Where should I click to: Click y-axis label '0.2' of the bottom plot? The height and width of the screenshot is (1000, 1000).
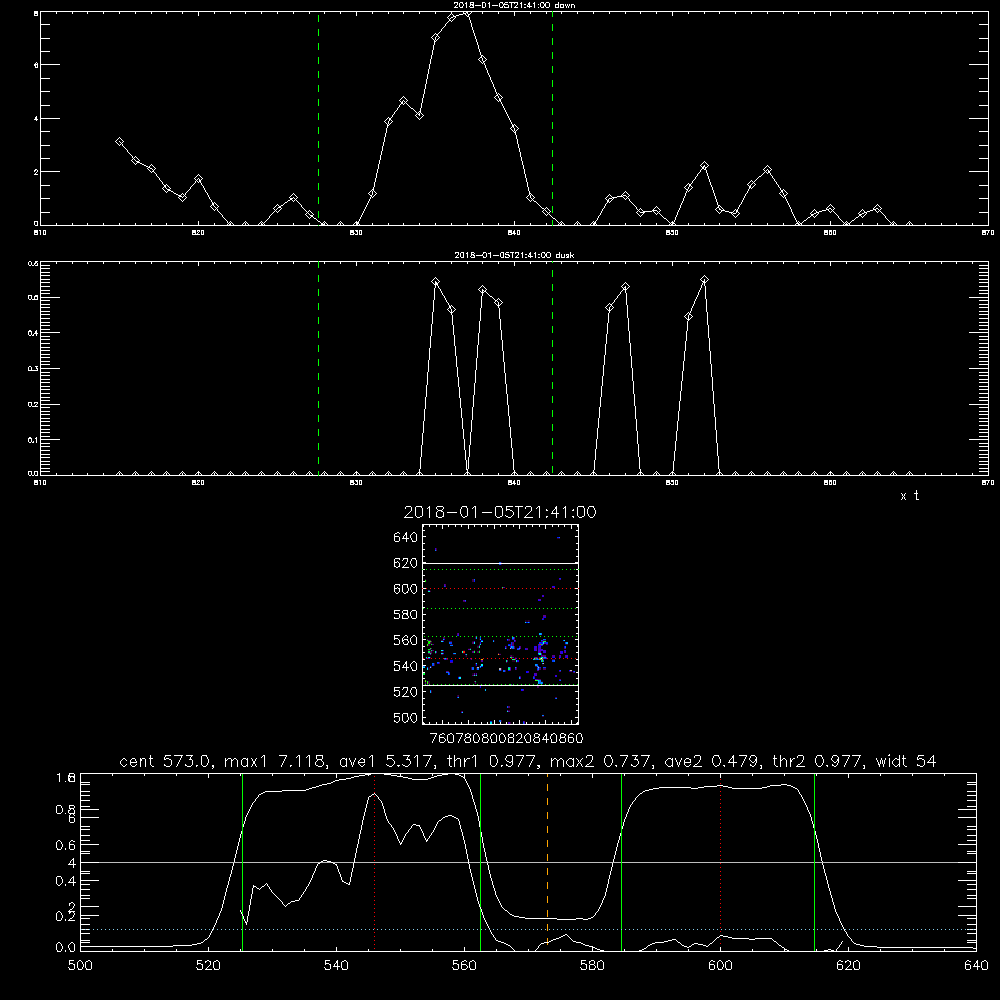[x=66, y=916]
